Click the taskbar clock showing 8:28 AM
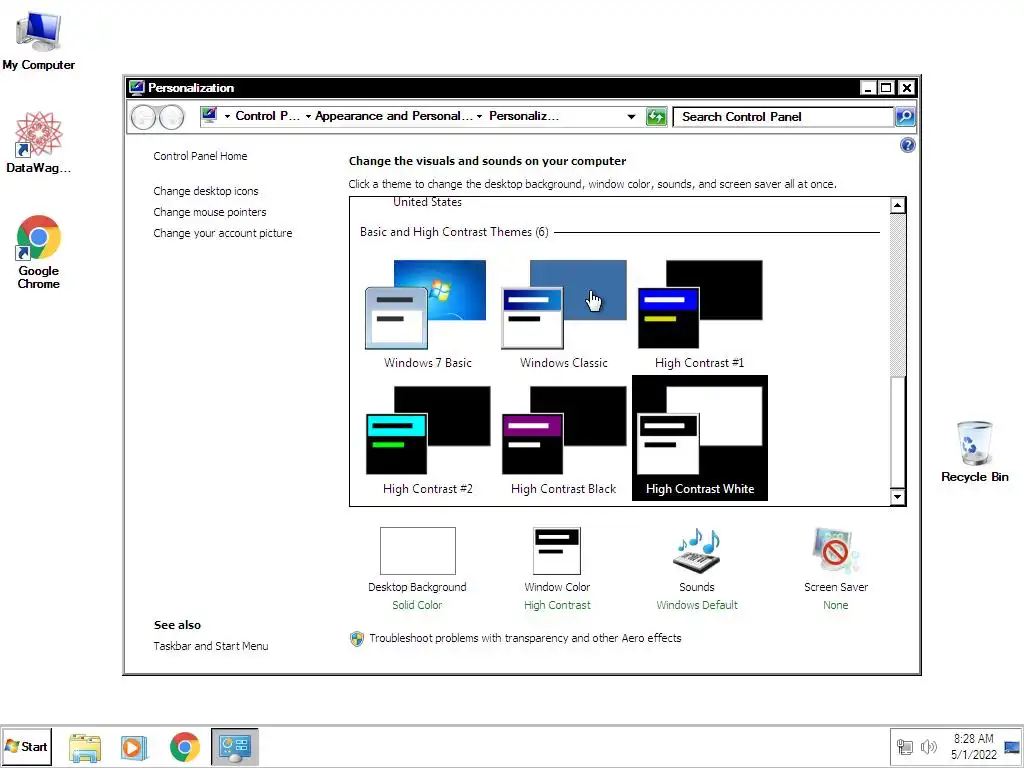Screen dimensions: 1024x768 tap(974, 746)
